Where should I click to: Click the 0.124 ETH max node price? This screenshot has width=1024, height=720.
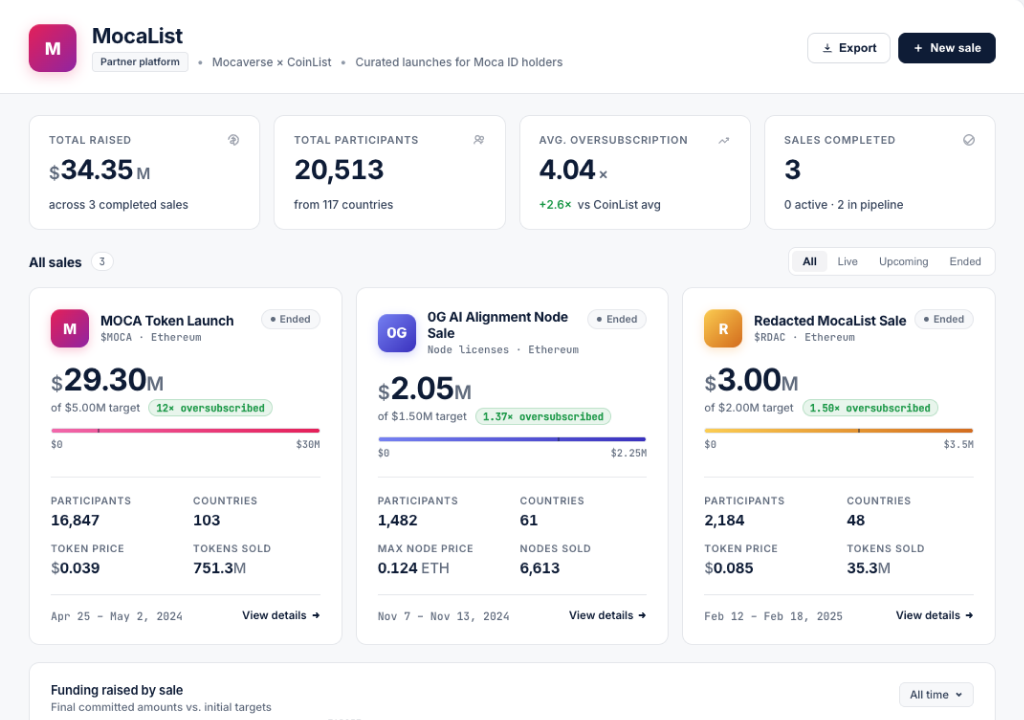(x=413, y=568)
